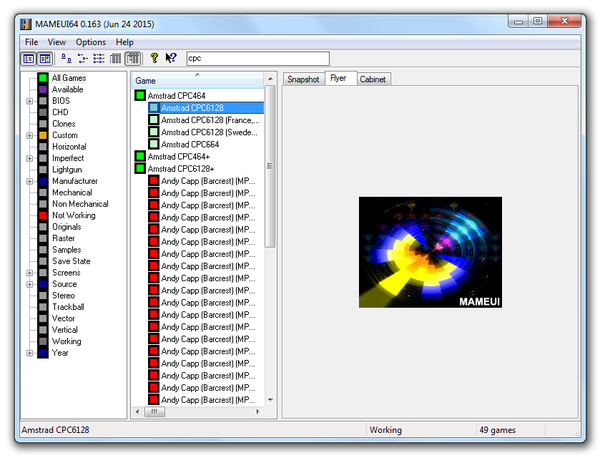Toggle the screenshot panel toolbar icon
This screenshot has width=600, height=458.
tap(45, 59)
